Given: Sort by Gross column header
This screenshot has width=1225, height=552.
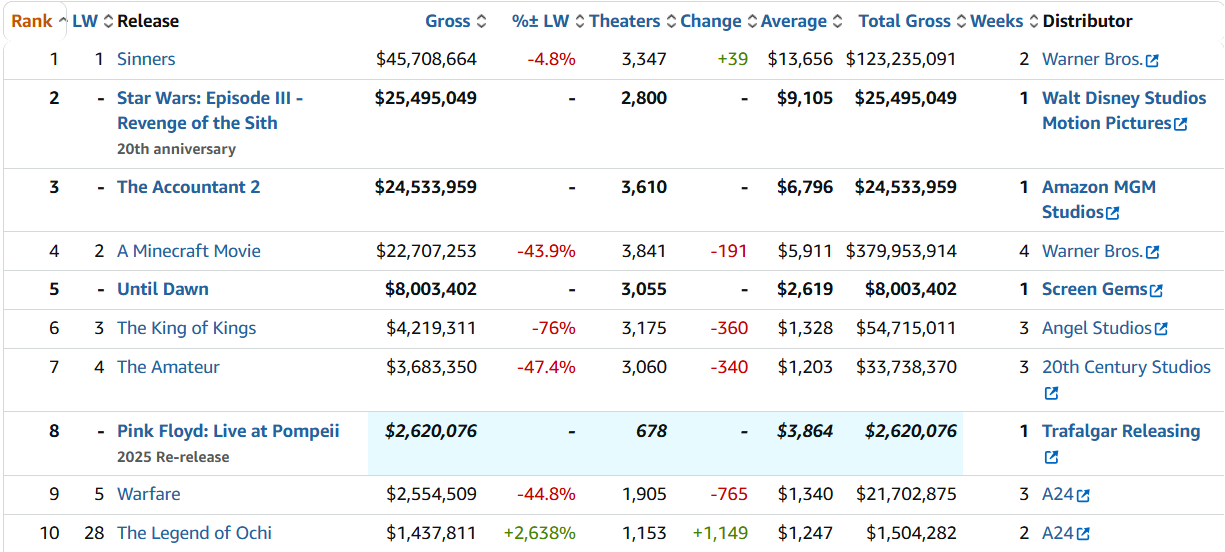Looking at the screenshot, I should point(448,21).
